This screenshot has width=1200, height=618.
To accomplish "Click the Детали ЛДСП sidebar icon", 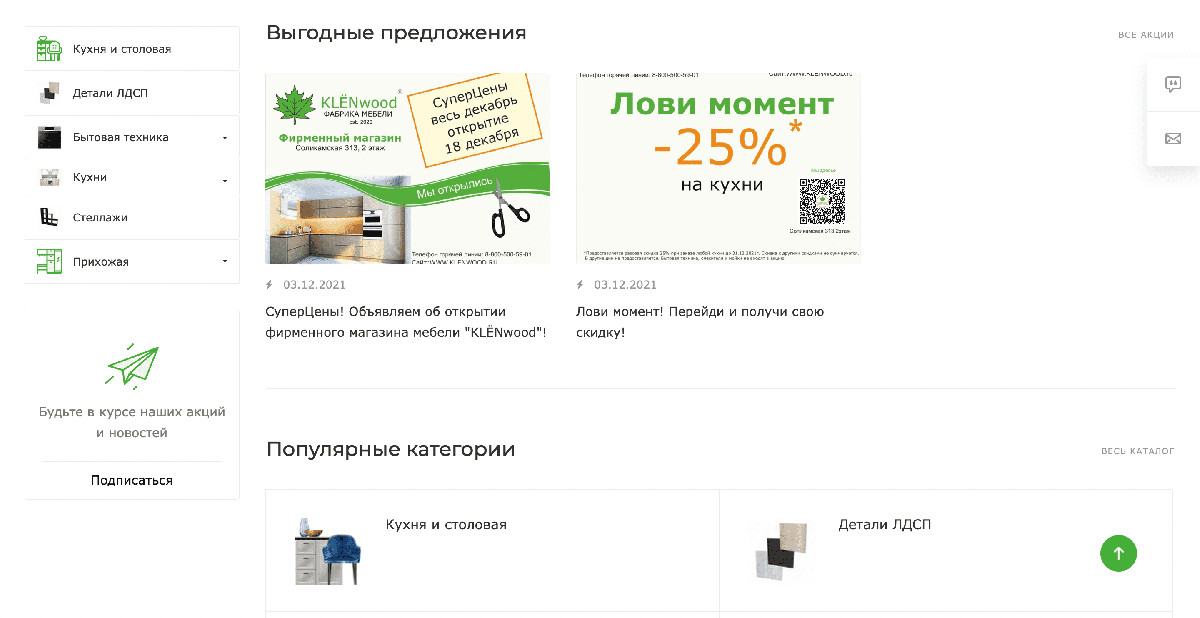I will pos(49,93).
